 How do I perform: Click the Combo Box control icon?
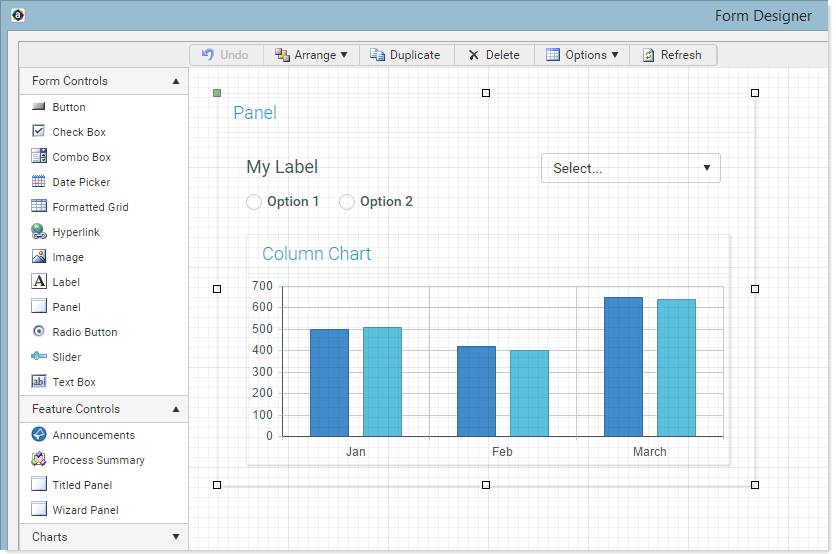[39, 157]
